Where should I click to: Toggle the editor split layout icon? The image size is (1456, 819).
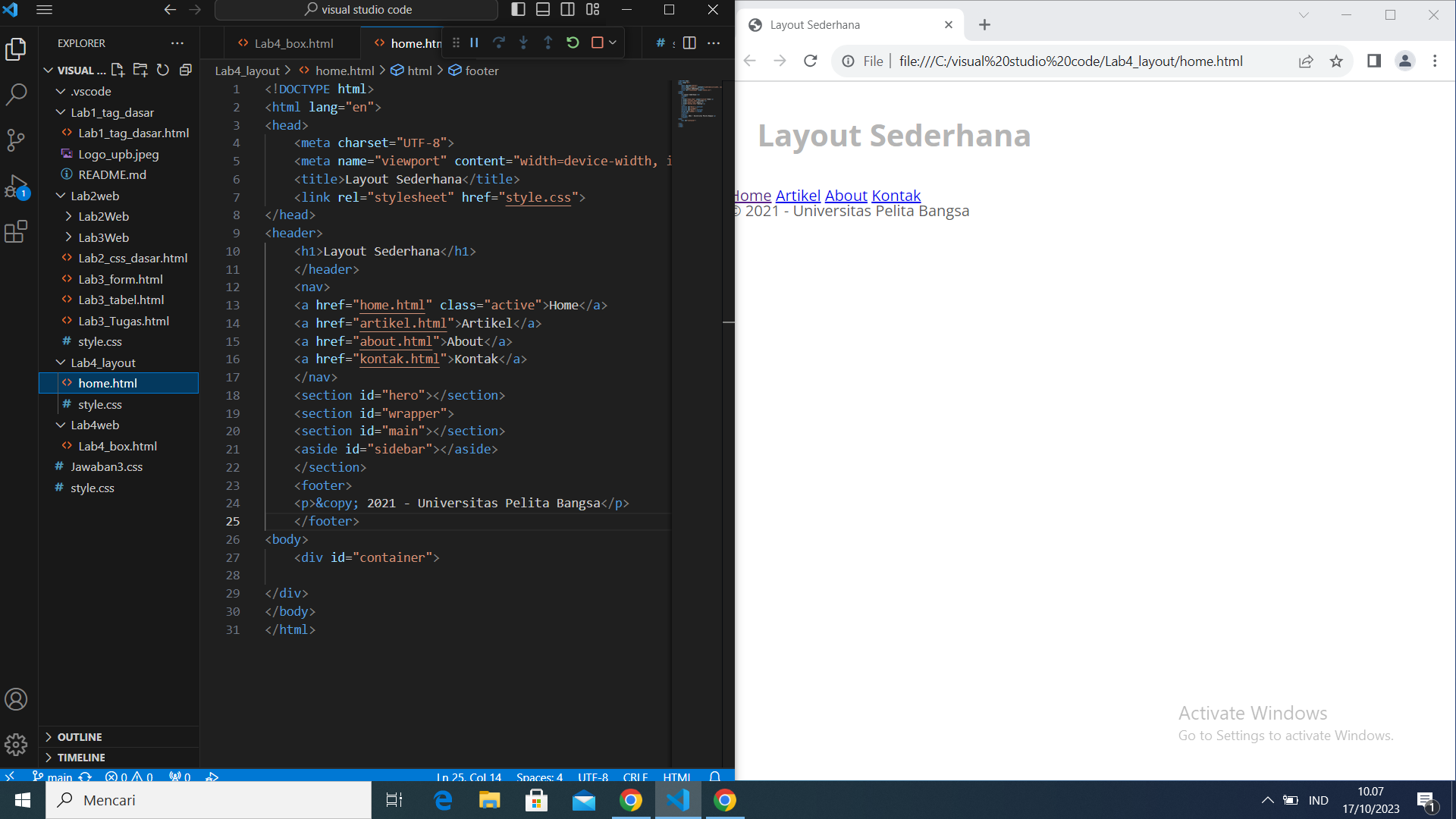click(x=689, y=42)
